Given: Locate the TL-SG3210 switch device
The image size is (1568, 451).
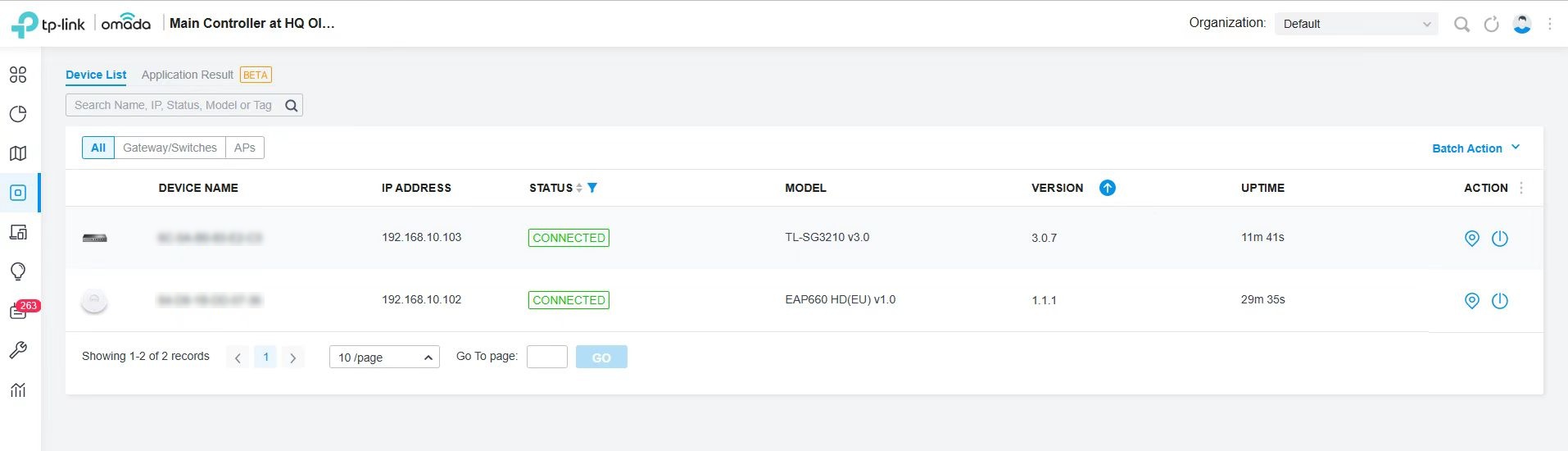Looking at the screenshot, I should [1471, 239].
